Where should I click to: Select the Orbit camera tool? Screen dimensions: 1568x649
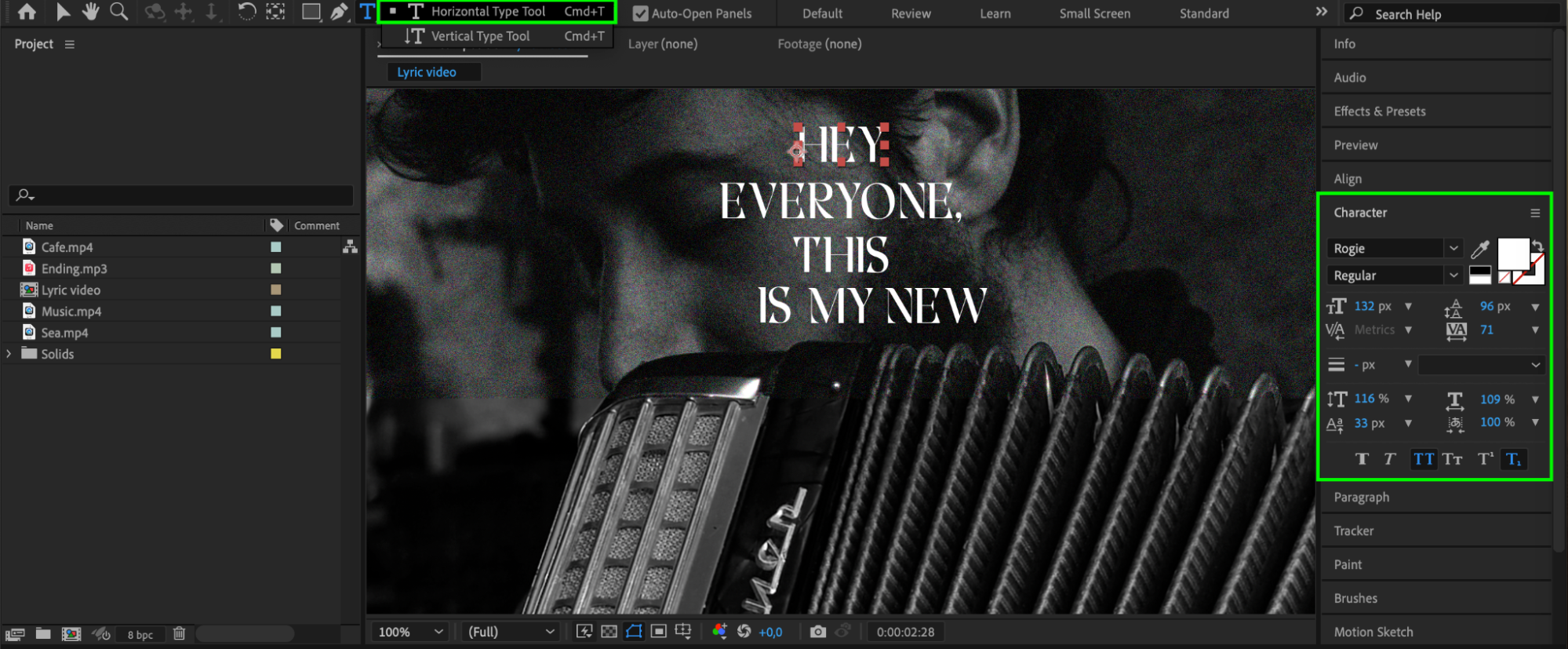pyautogui.click(x=155, y=12)
